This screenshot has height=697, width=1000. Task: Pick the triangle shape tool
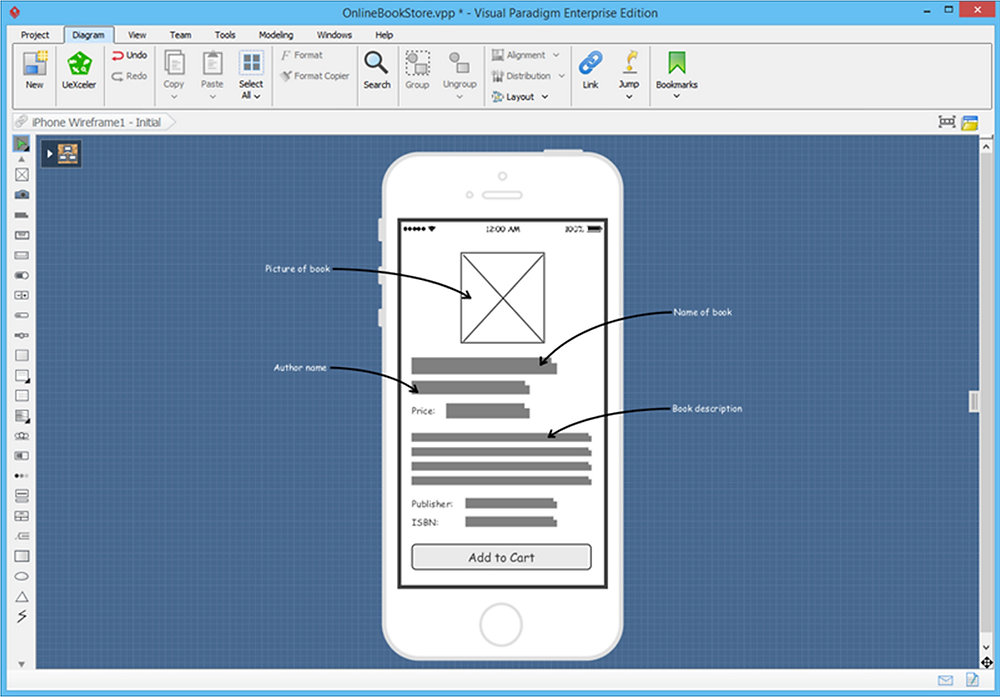(22, 597)
